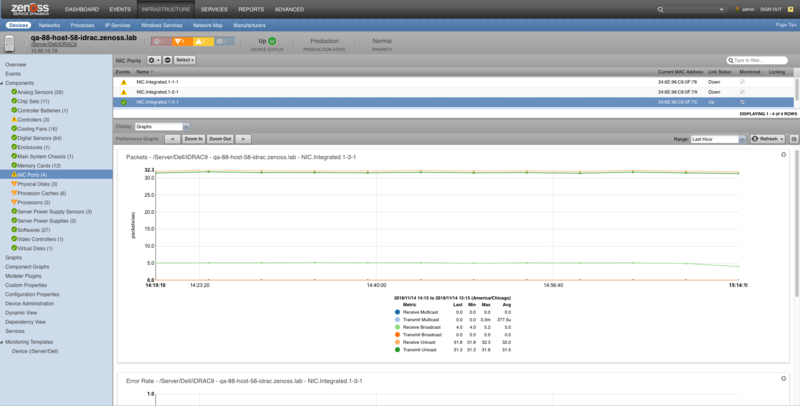The height and width of the screenshot is (406, 800).
Task: Open the Range Last Hour dropdown
Action: pos(742,139)
